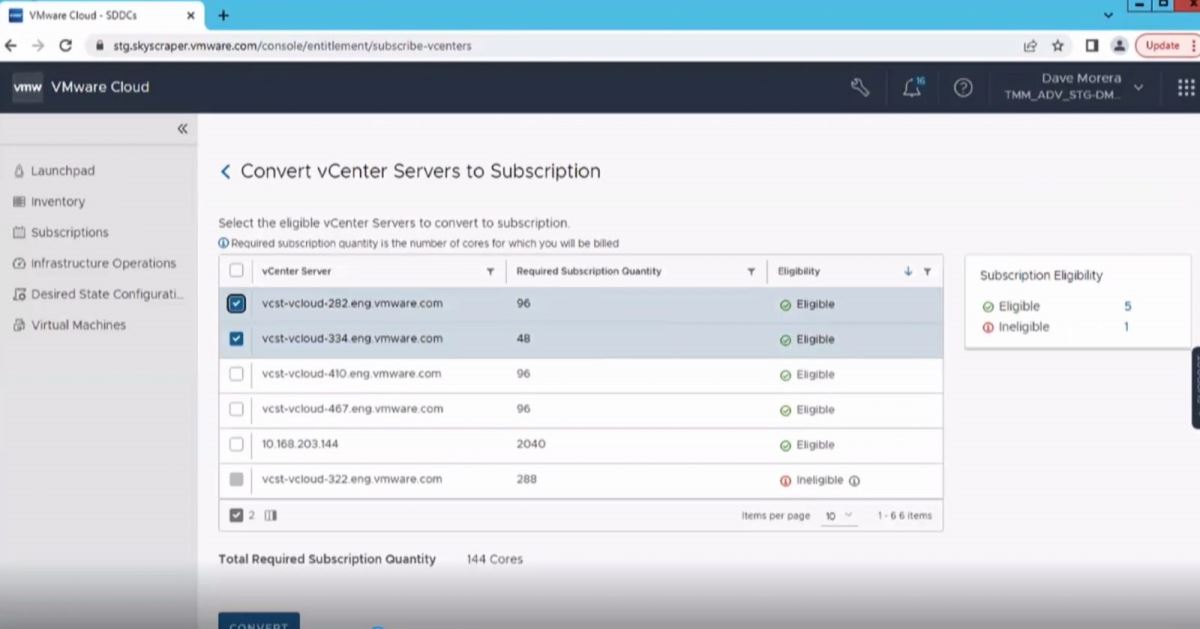1200x629 pixels.
Task: Click the 144 Cores total value
Action: (x=495, y=559)
